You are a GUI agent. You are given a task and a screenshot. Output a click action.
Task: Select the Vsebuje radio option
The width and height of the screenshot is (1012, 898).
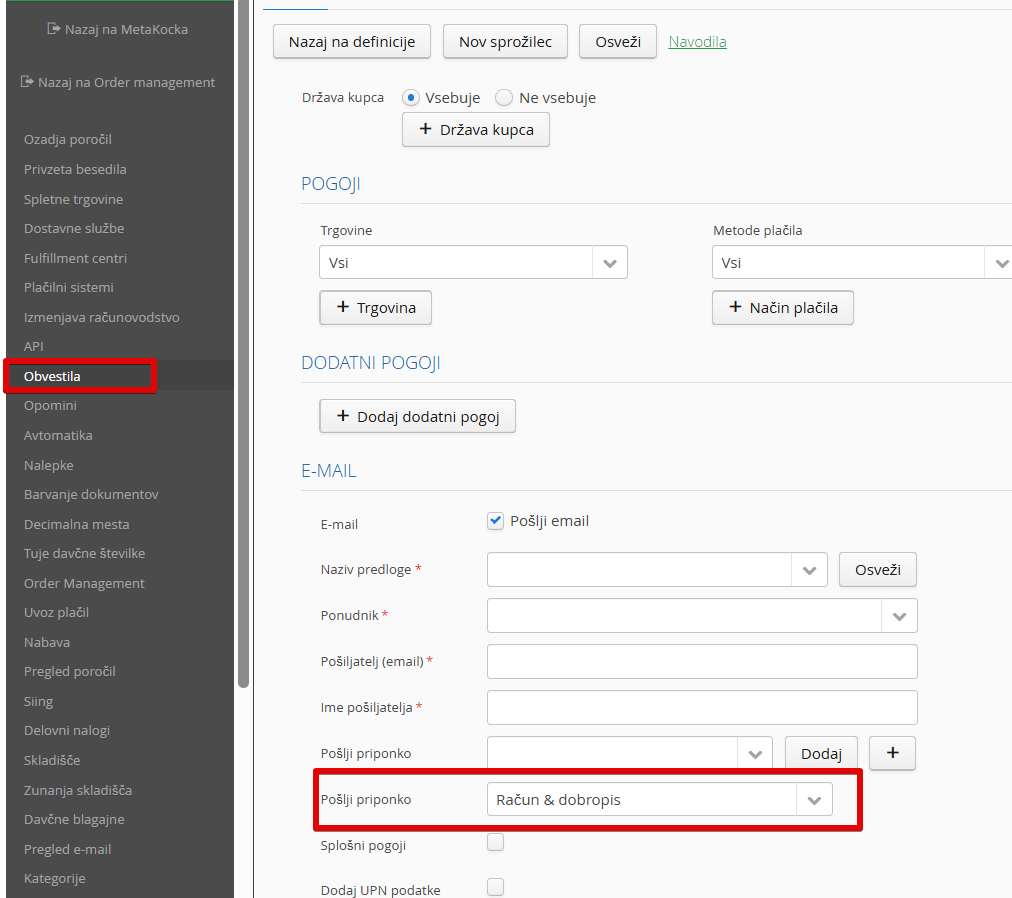411,98
